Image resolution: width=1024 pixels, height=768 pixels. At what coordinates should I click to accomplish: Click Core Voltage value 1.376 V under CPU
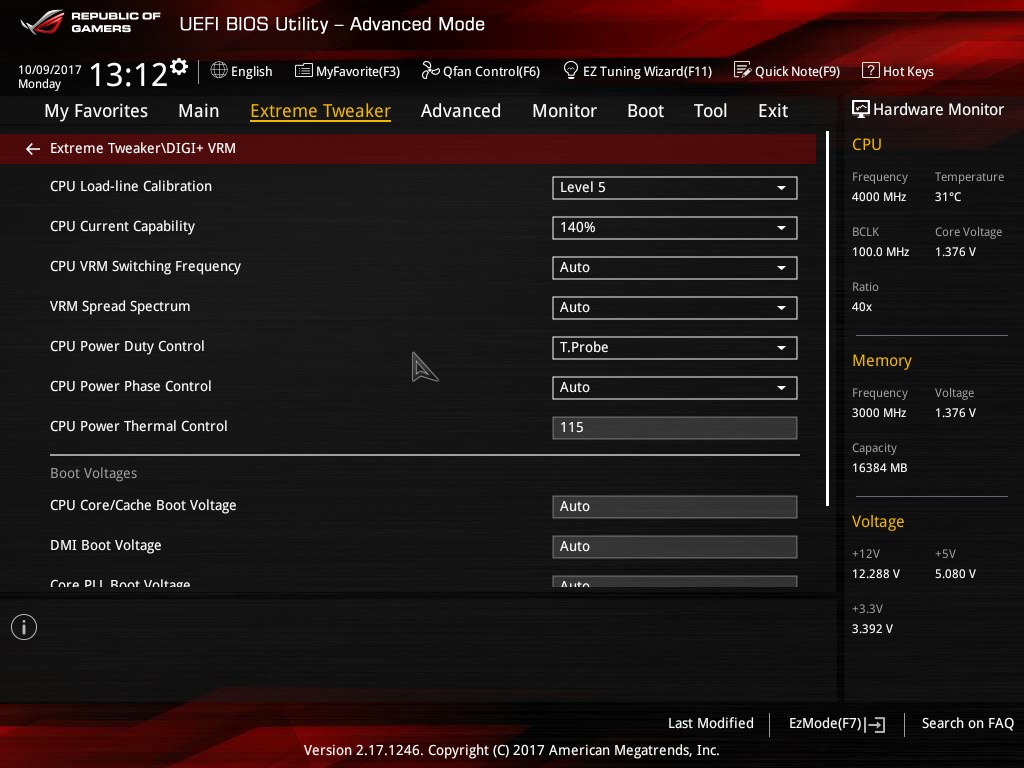pyautogui.click(x=955, y=251)
